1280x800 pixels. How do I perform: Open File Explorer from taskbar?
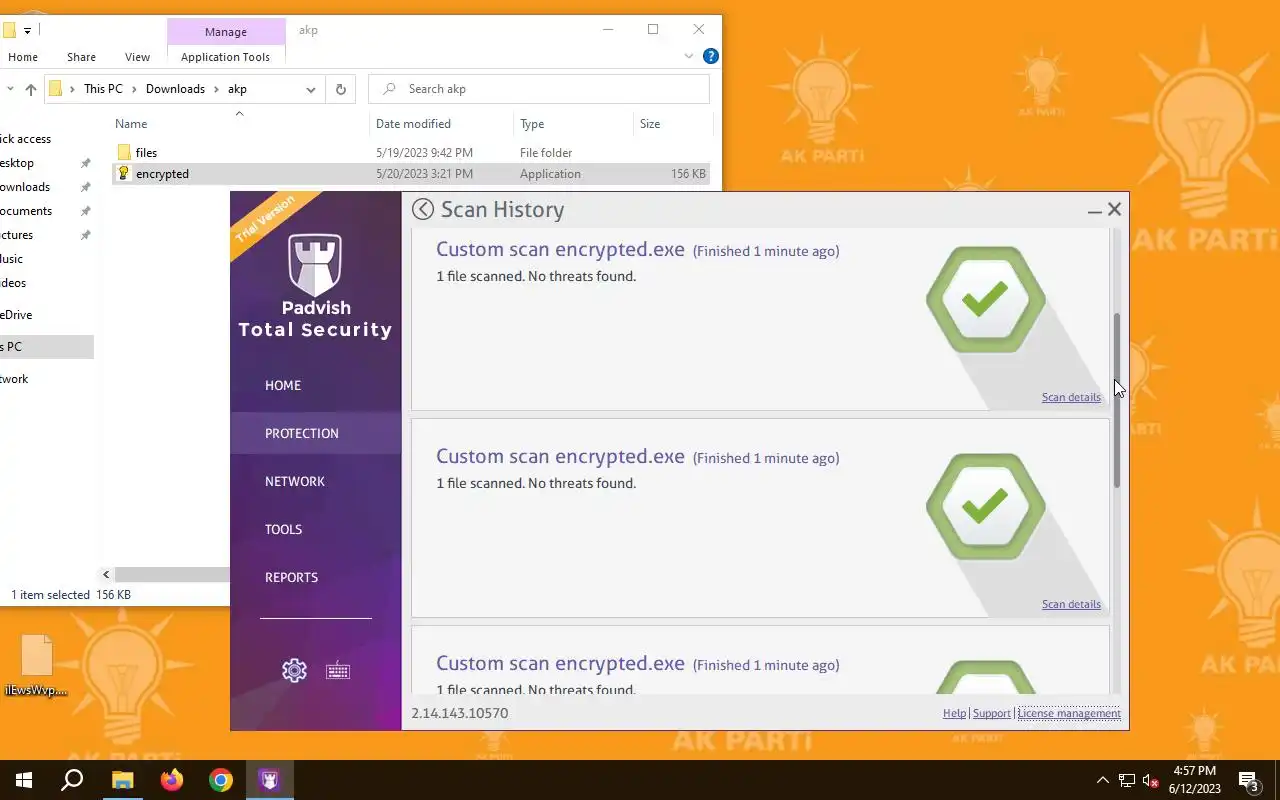[x=122, y=780]
